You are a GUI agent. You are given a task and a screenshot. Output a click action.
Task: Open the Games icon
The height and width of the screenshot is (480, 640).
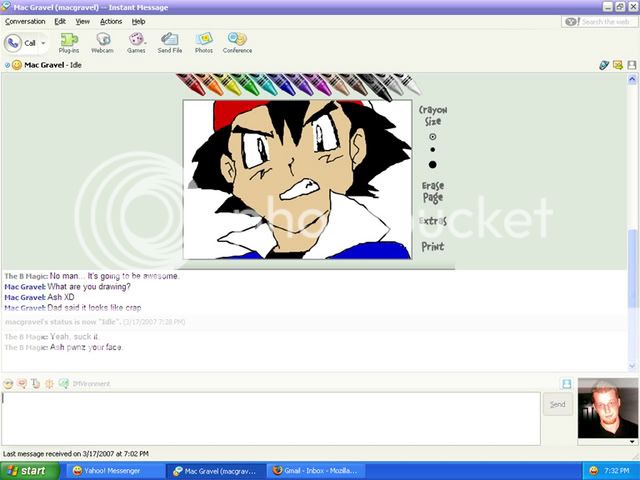tap(136, 42)
